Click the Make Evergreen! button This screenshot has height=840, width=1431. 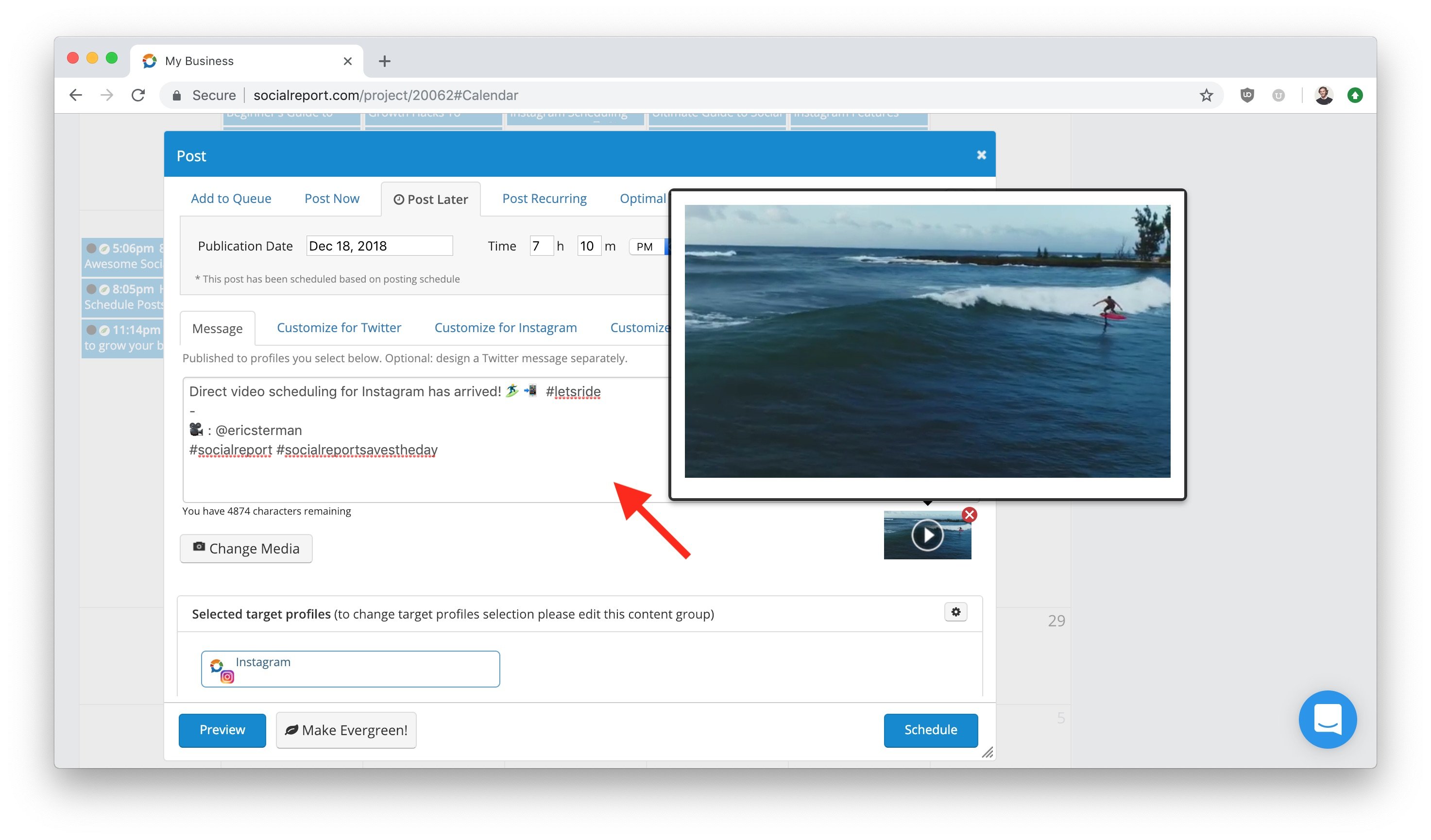pos(346,730)
